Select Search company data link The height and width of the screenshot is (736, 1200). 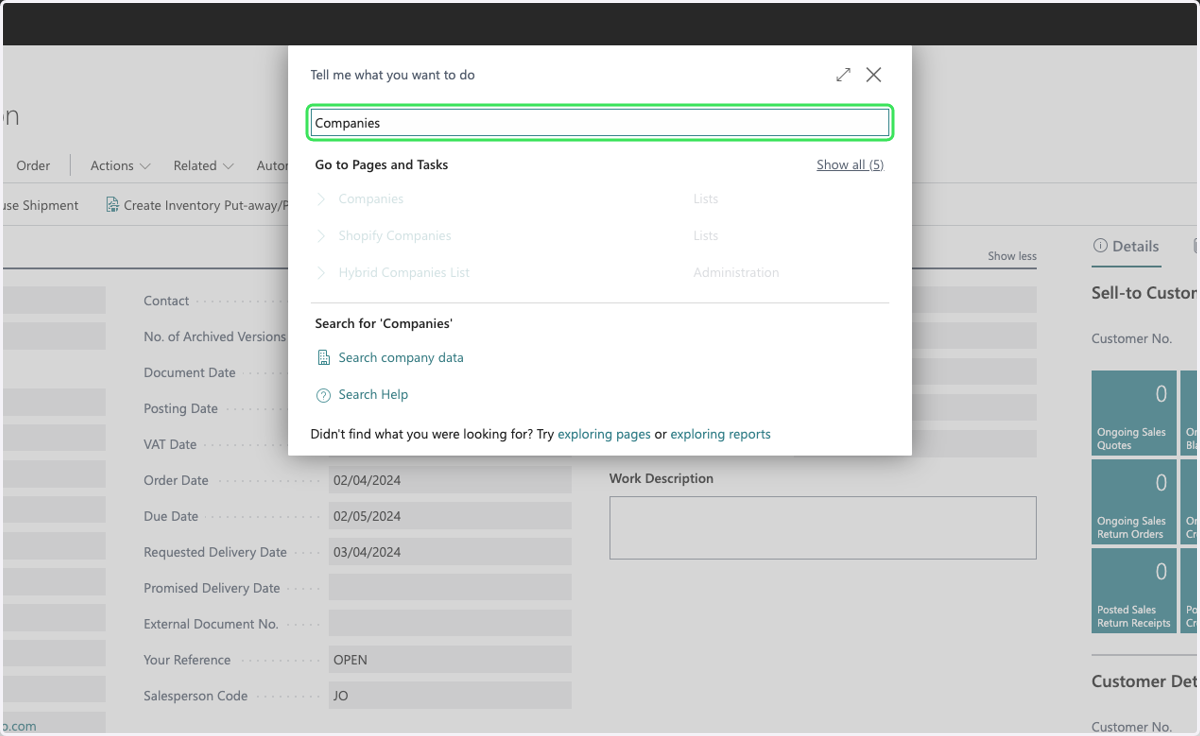point(401,358)
